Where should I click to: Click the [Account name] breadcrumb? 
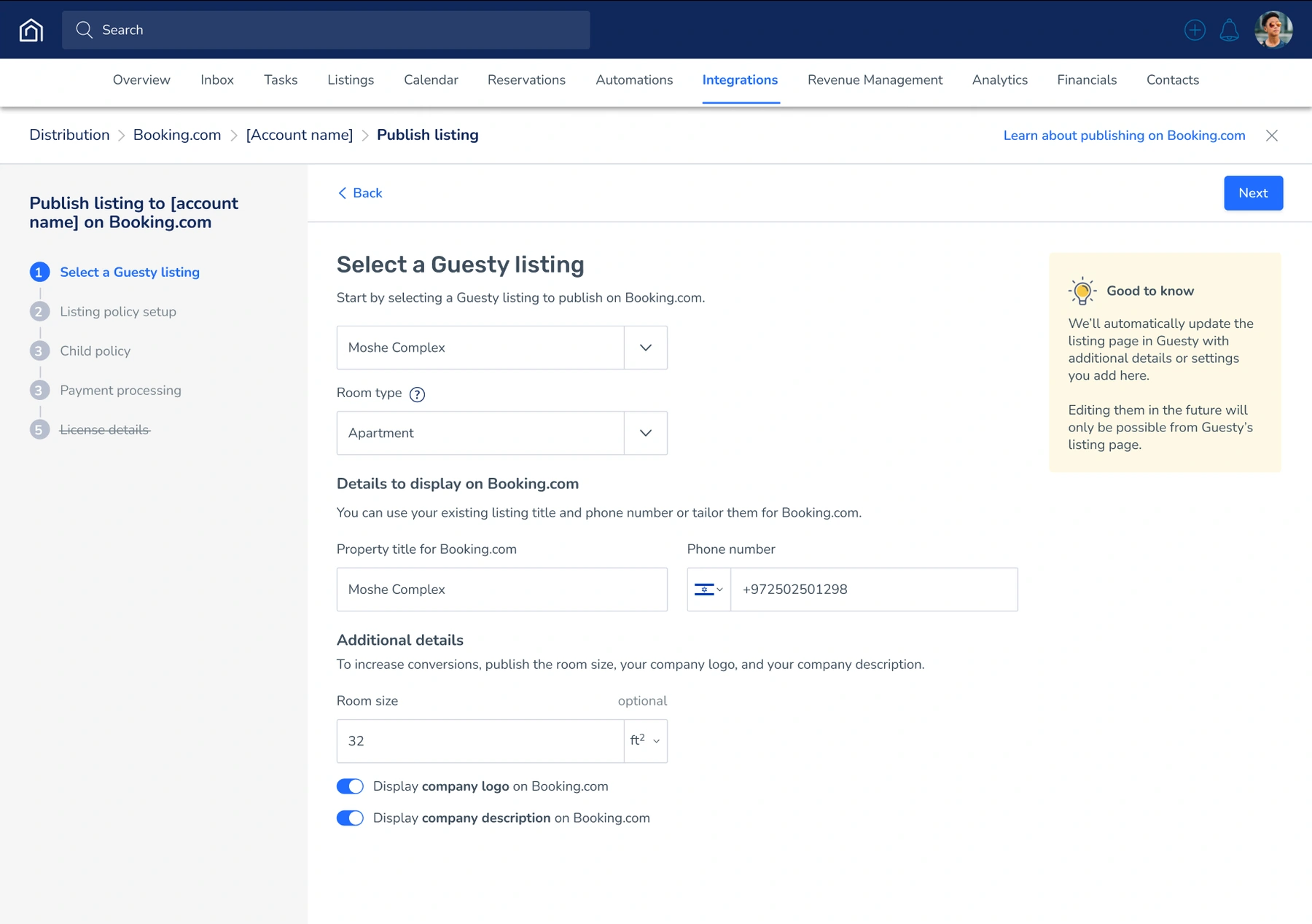click(300, 135)
